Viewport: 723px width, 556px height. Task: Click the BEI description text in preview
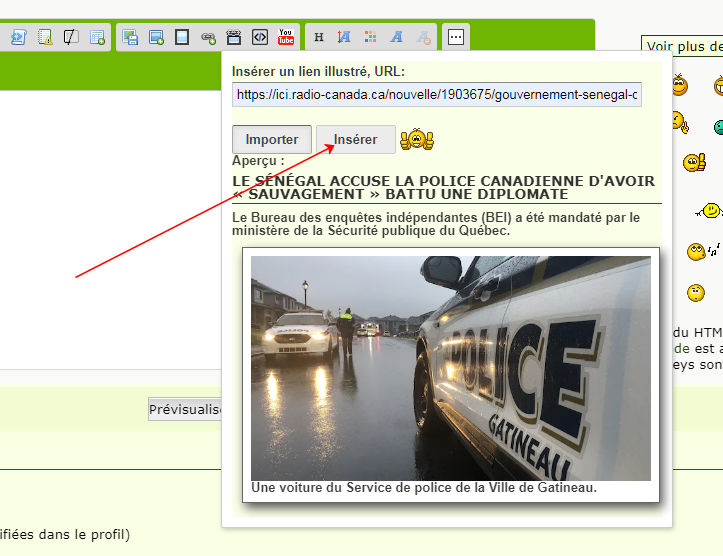[x=436, y=224]
